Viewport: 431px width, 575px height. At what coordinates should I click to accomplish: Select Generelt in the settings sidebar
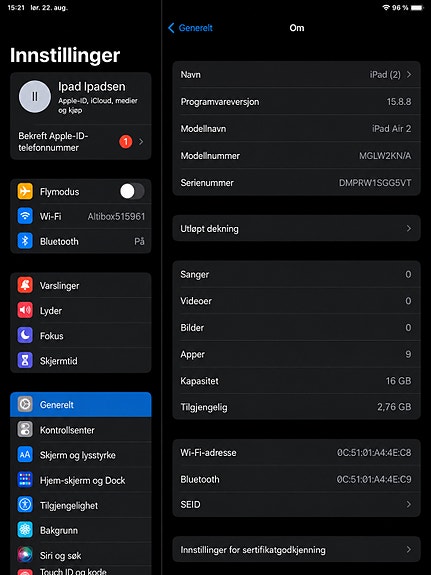pyautogui.click(x=81, y=404)
